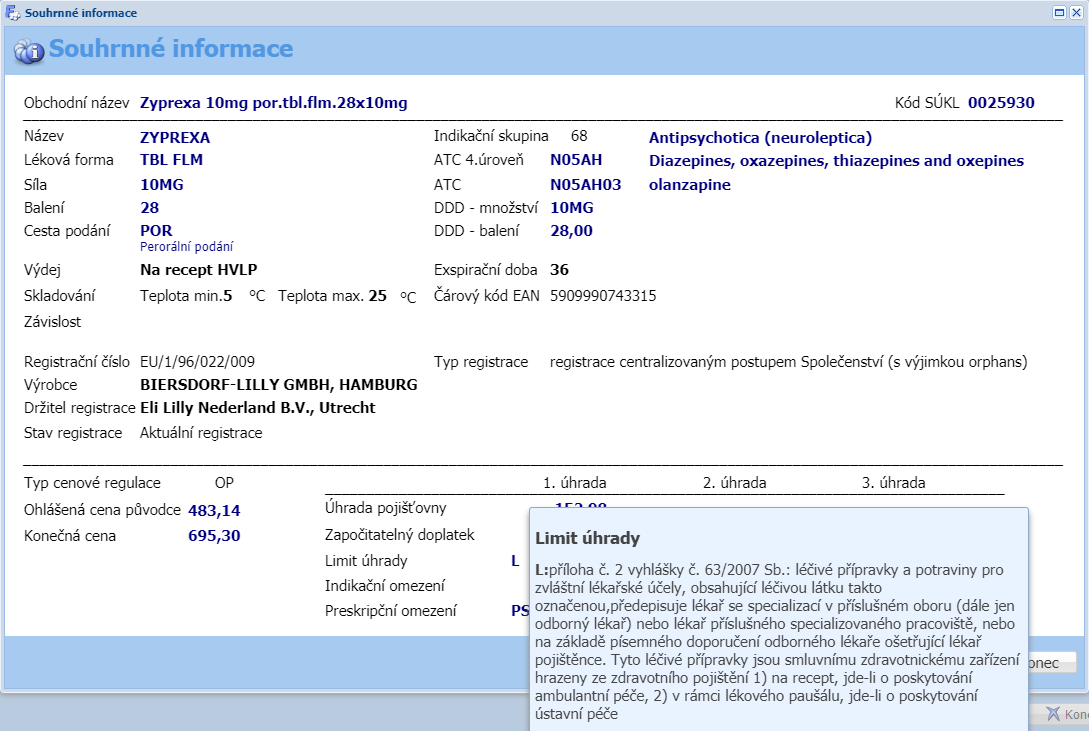Click the Indikační omezení label

point(385,586)
